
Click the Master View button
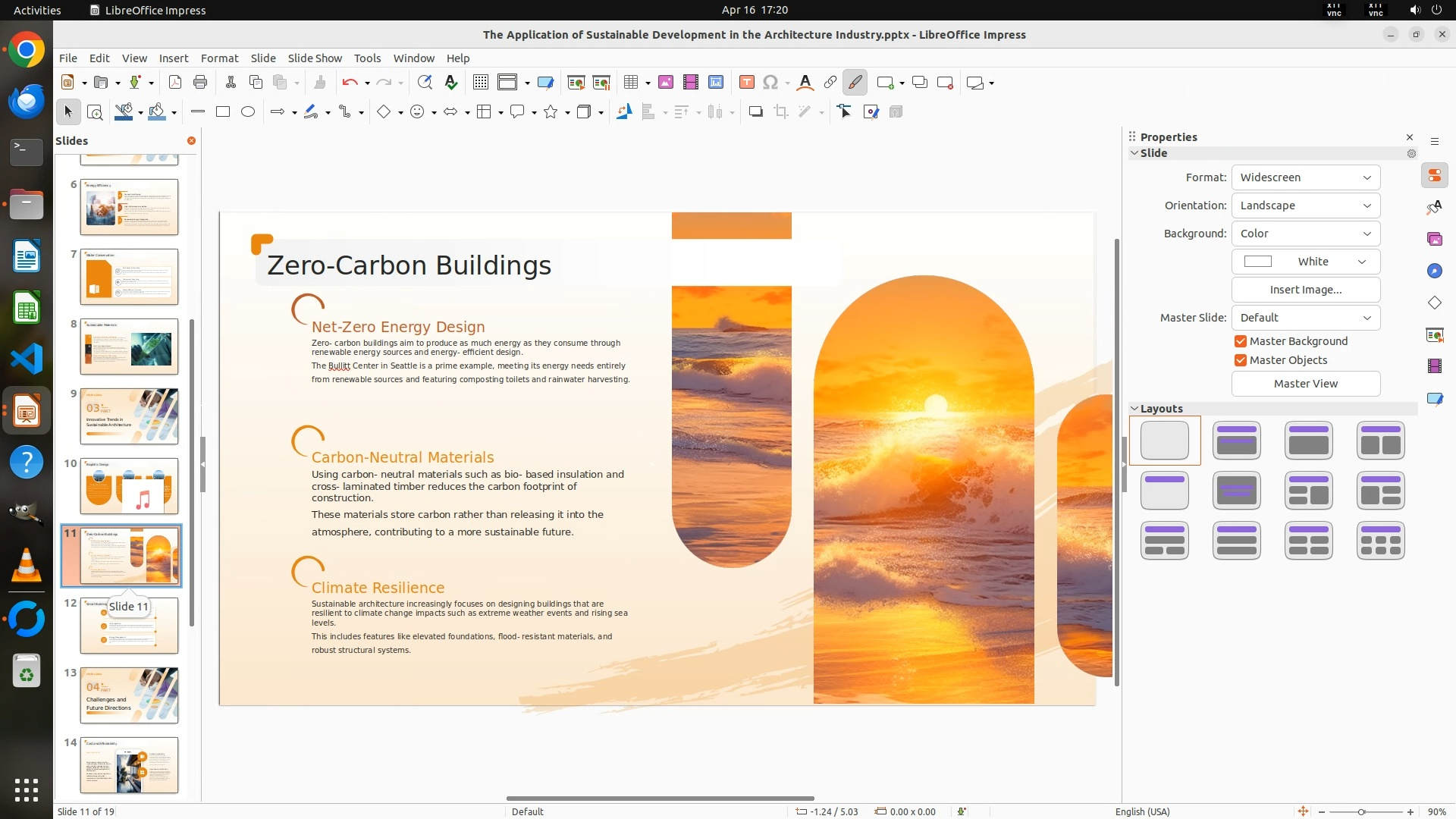click(1305, 384)
